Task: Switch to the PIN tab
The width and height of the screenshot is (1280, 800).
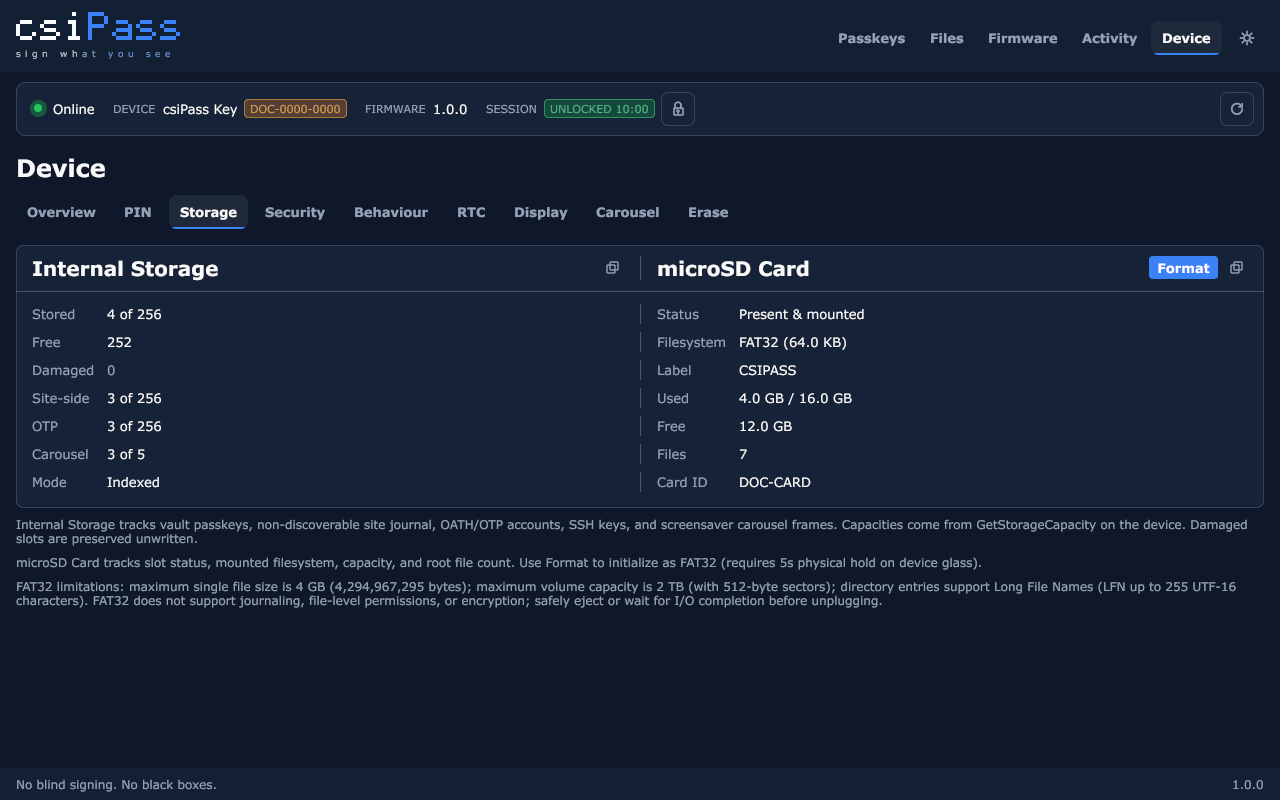Action: tap(138, 212)
